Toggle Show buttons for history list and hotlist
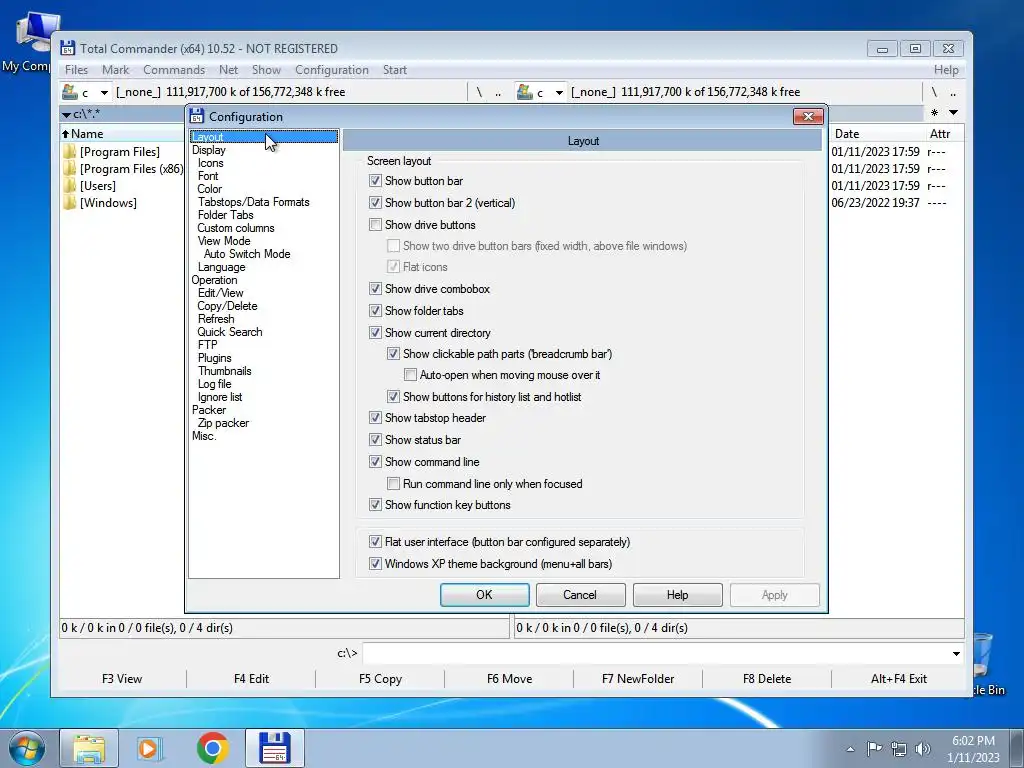The height and width of the screenshot is (768, 1024). click(393, 396)
